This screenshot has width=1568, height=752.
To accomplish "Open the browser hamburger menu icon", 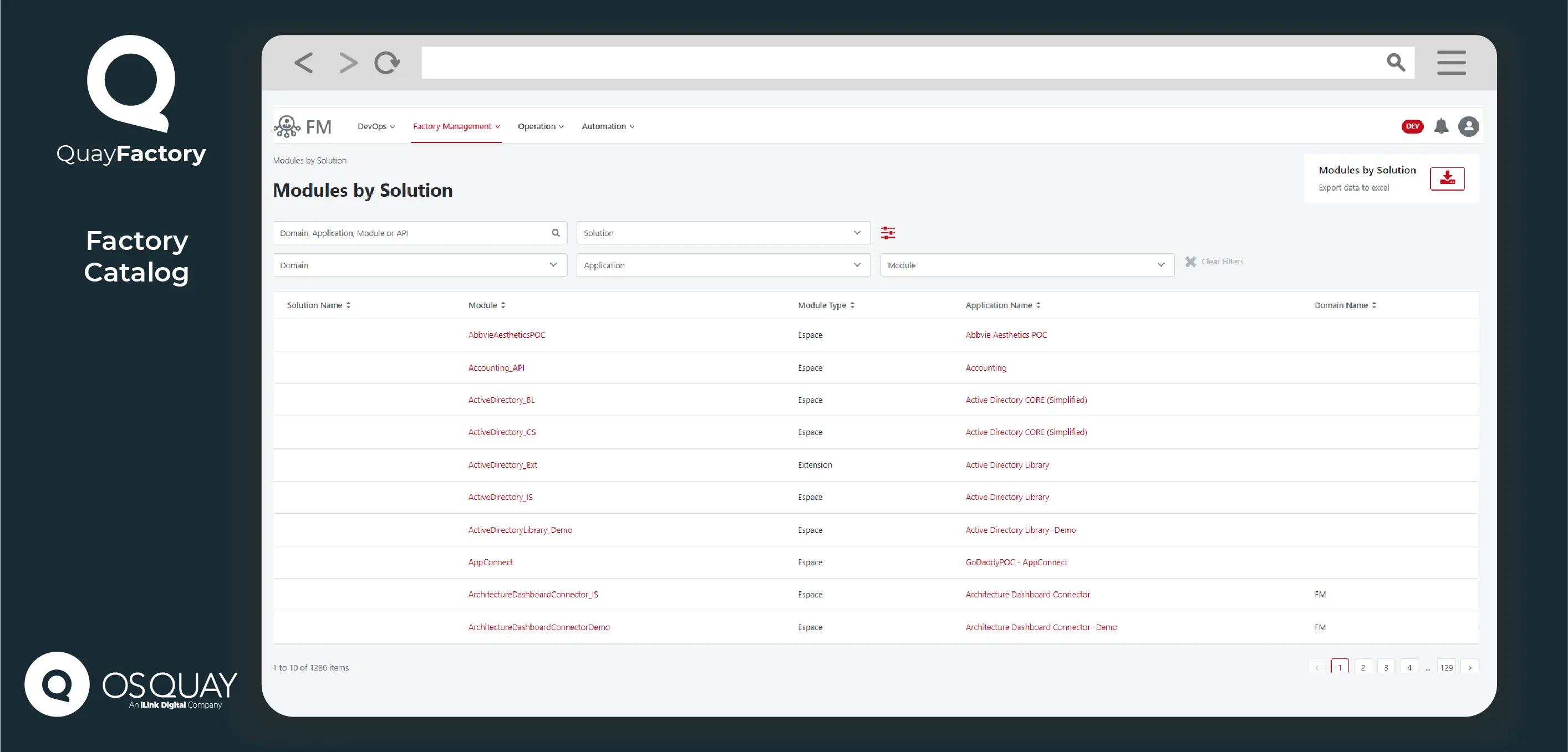I will [1452, 63].
